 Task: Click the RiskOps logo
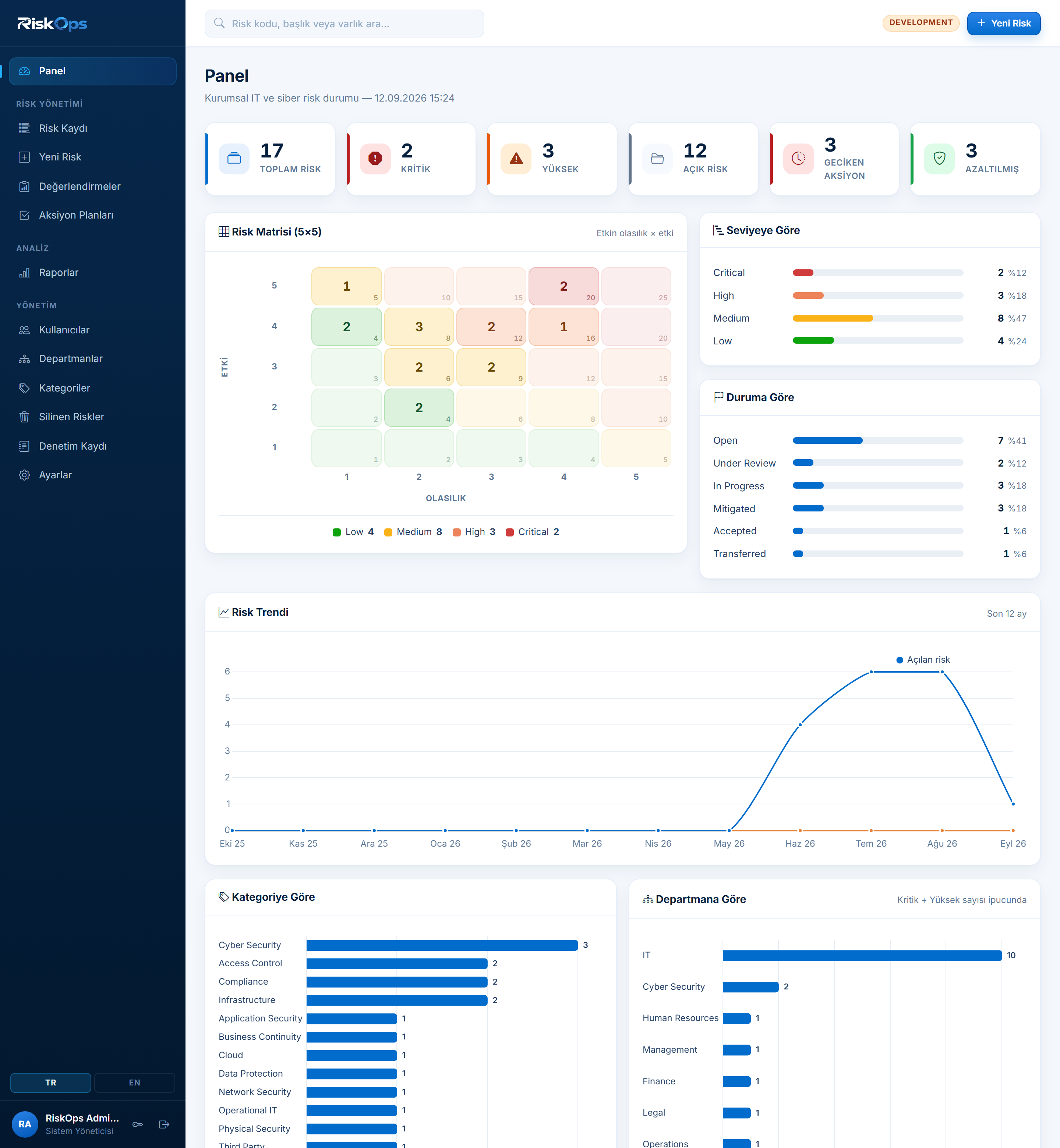pos(52,24)
